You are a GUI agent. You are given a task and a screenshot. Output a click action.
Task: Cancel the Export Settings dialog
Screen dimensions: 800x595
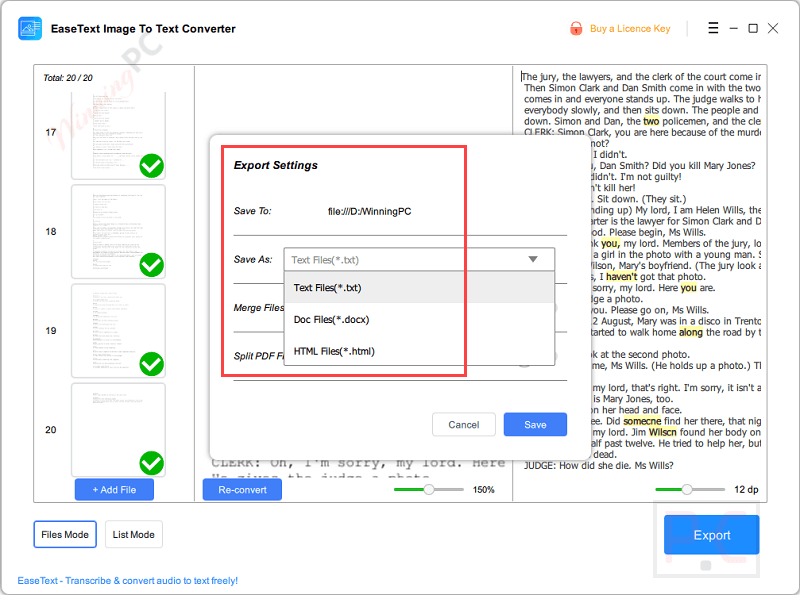click(464, 424)
